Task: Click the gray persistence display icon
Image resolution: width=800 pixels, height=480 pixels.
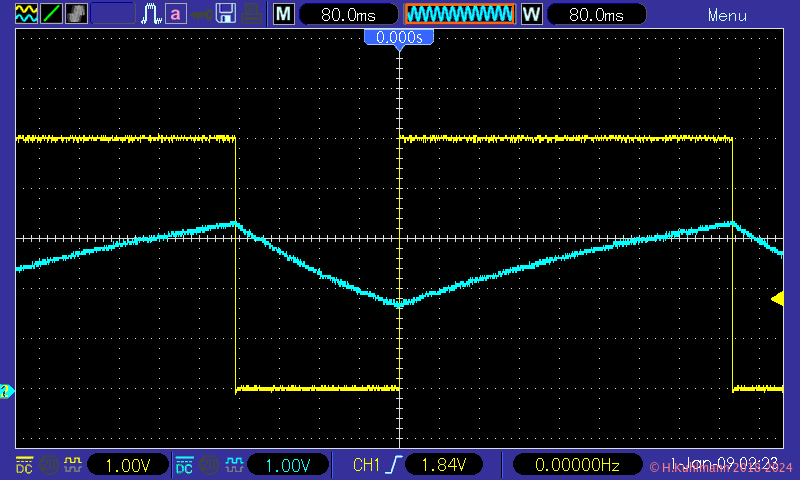Action: 76,14
